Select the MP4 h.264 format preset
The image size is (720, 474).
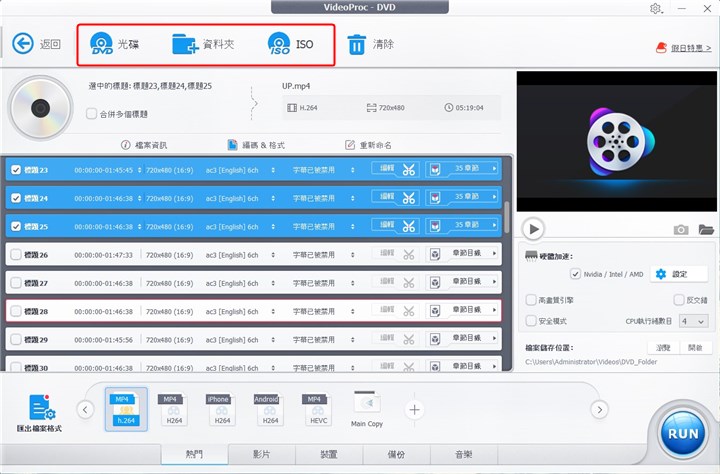(x=126, y=409)
